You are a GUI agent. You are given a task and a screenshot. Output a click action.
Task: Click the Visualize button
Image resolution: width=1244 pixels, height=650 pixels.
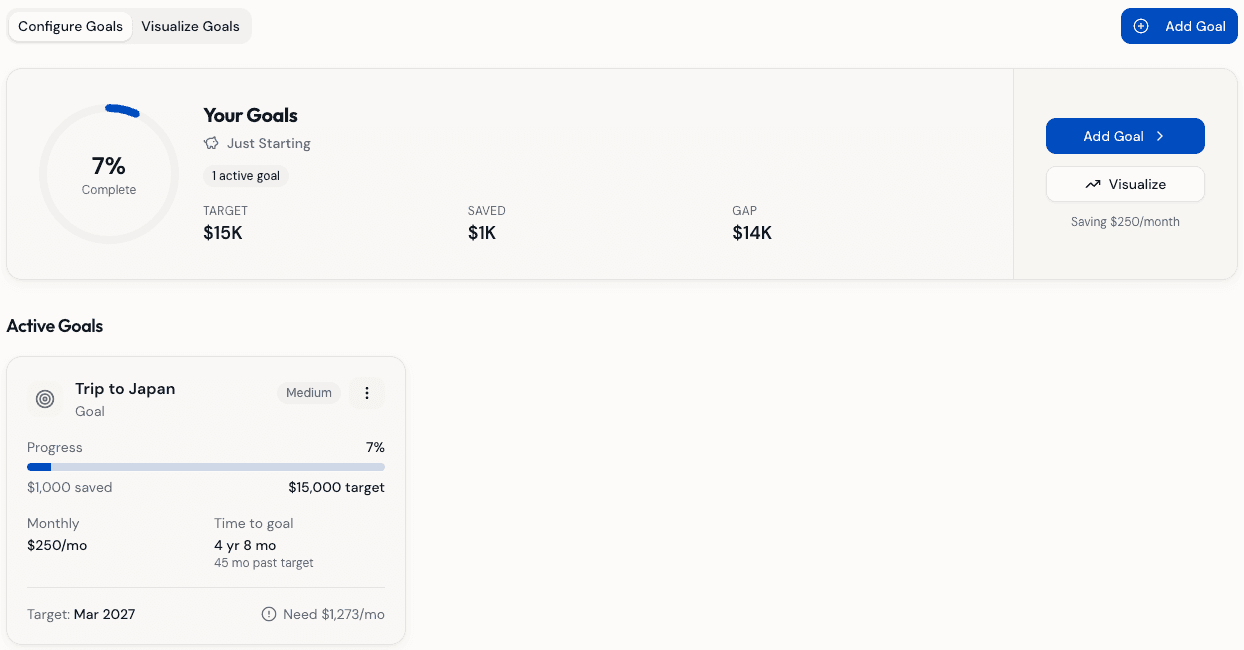1125,184
